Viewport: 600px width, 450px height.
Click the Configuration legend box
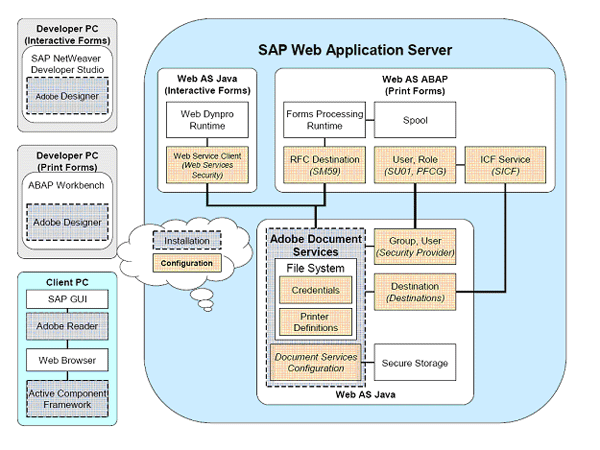pyautogui.click(x=187, y=263)
